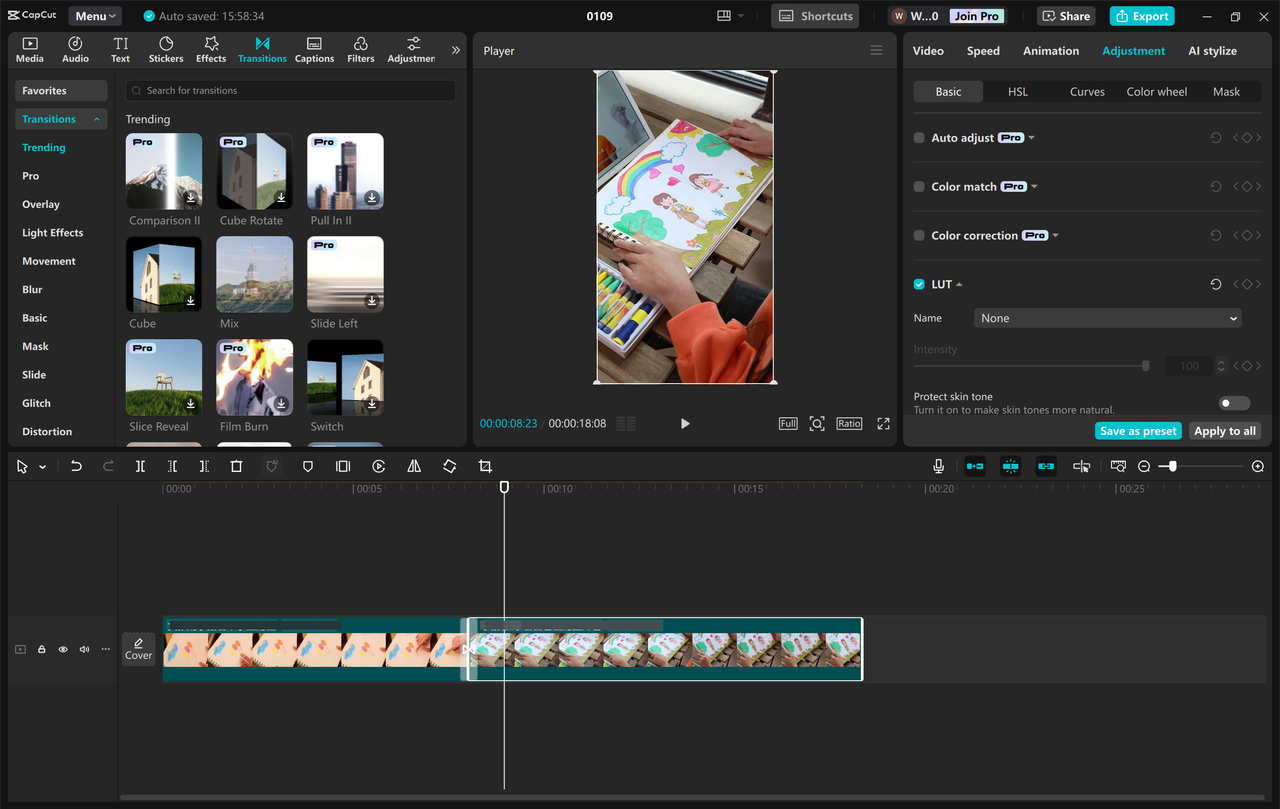Switch to the Curves tab
This screenshot has height=809, width=1280.
pyautogui.click(x=1087, y=91)
